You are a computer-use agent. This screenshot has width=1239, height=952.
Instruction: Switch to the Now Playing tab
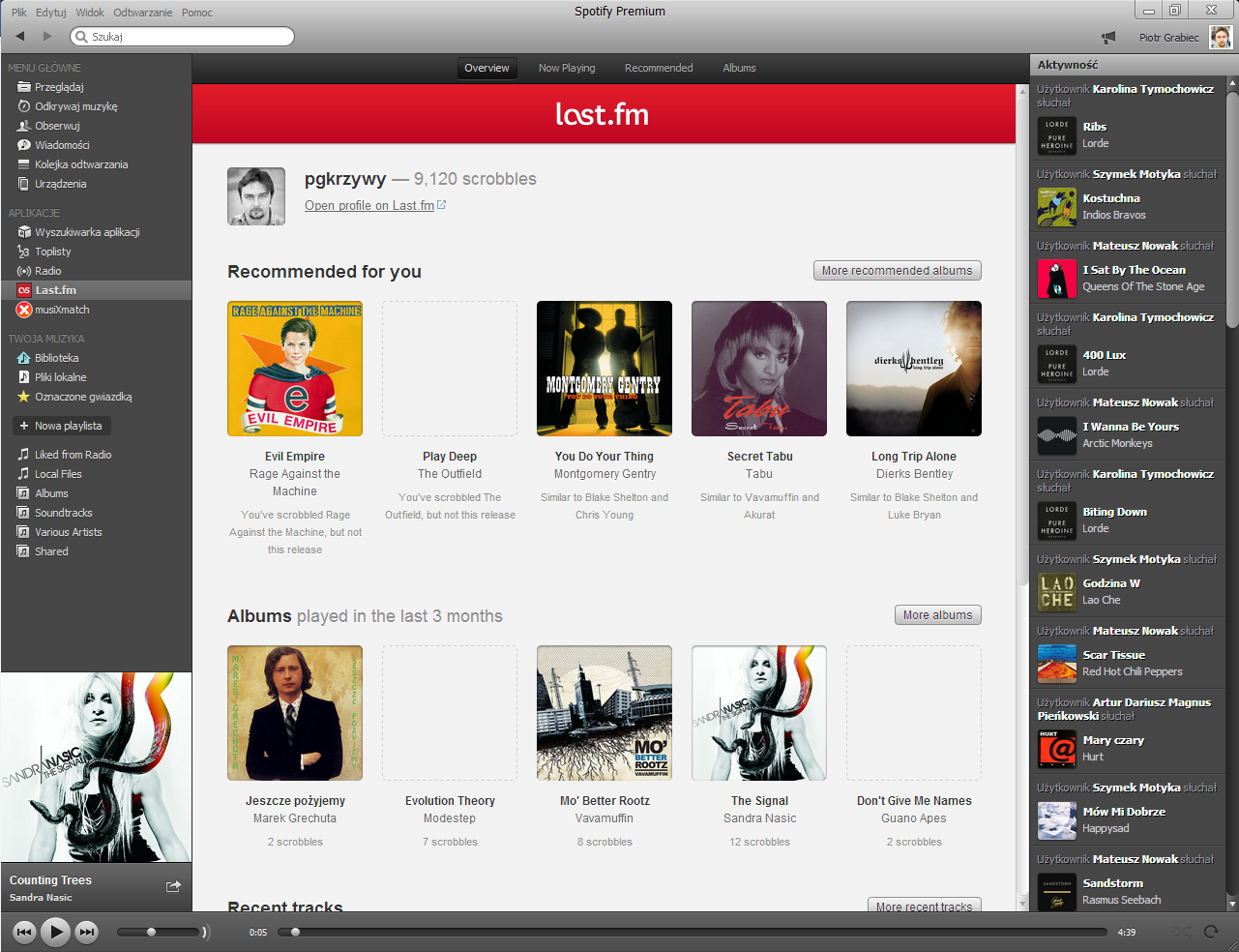coord(567,68)
